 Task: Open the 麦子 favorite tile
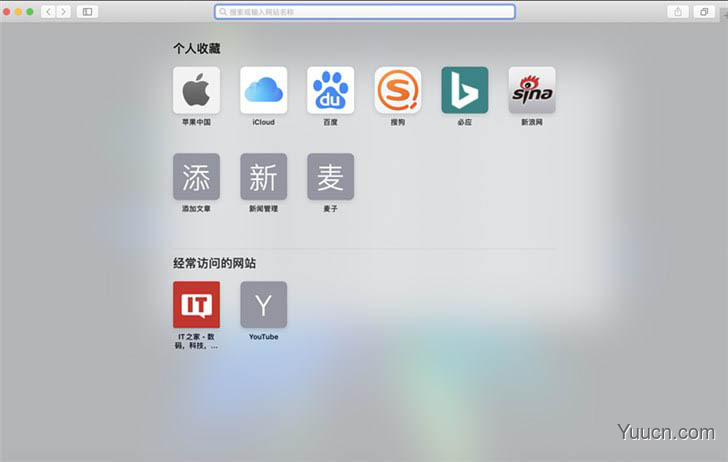[331, 176]
